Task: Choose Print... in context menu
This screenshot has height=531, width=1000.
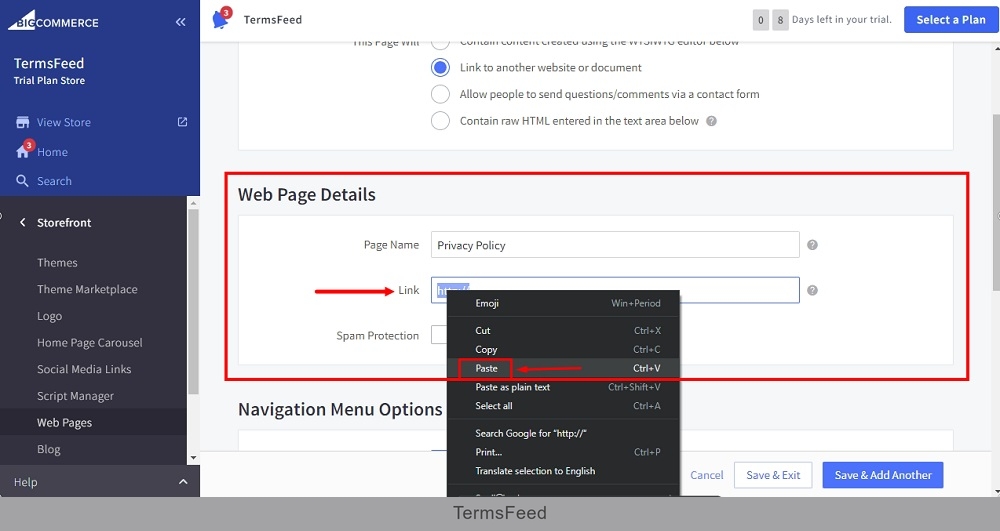Action: (564, 452)
